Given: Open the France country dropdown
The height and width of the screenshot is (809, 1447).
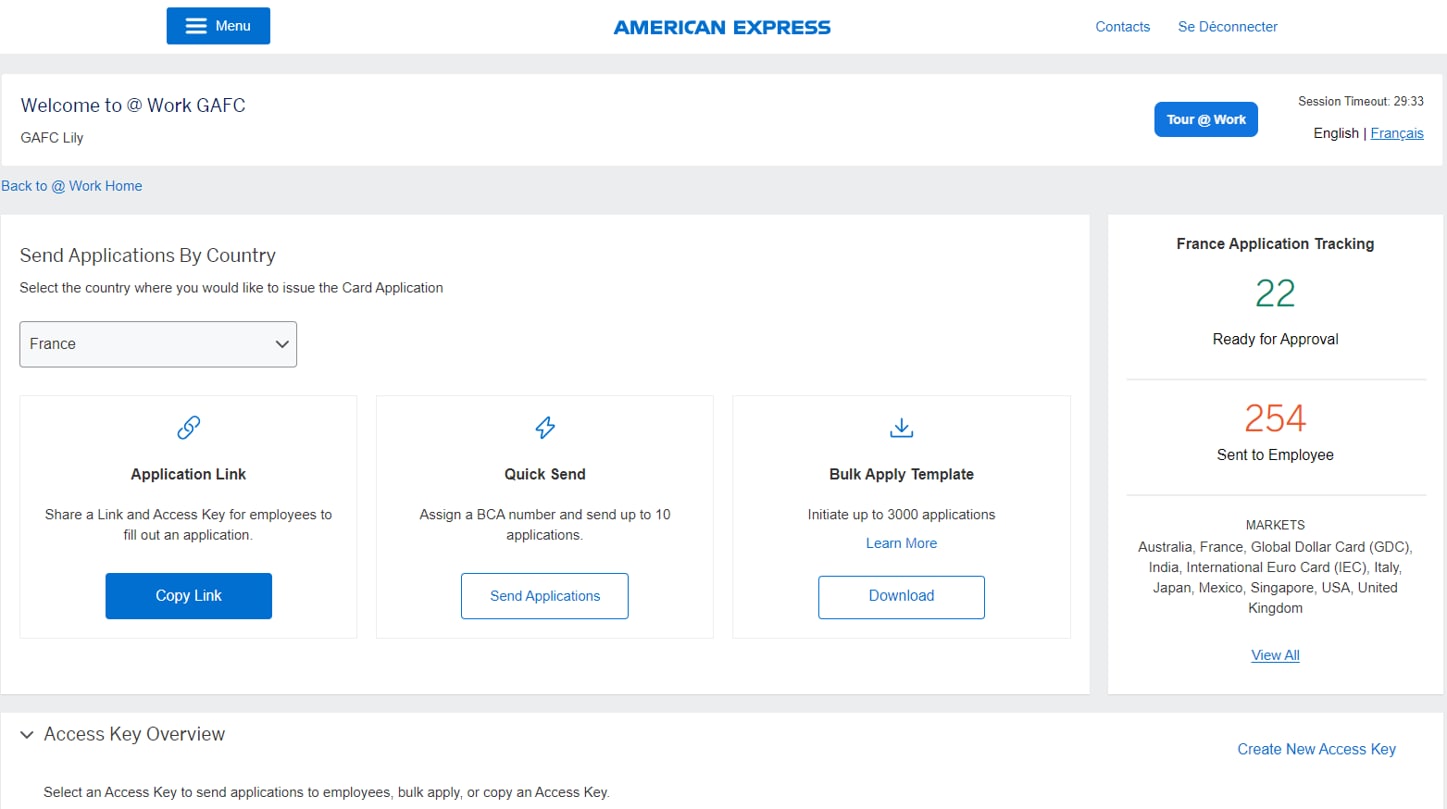Looking at the screenshot, I should point(158,344).
